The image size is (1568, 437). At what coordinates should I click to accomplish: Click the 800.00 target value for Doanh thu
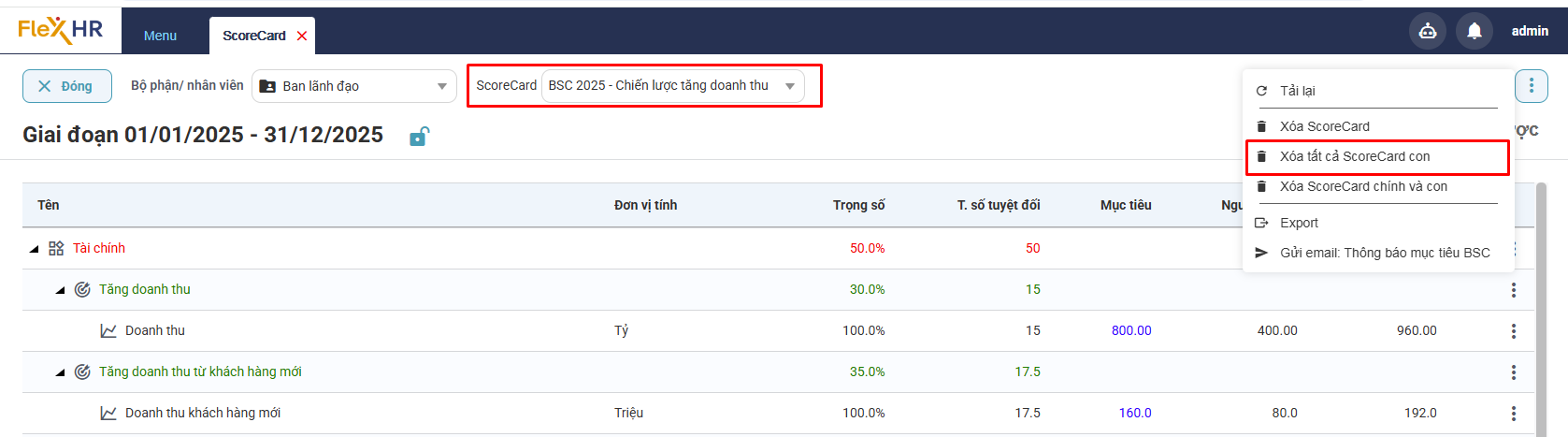click(1130, 330)
